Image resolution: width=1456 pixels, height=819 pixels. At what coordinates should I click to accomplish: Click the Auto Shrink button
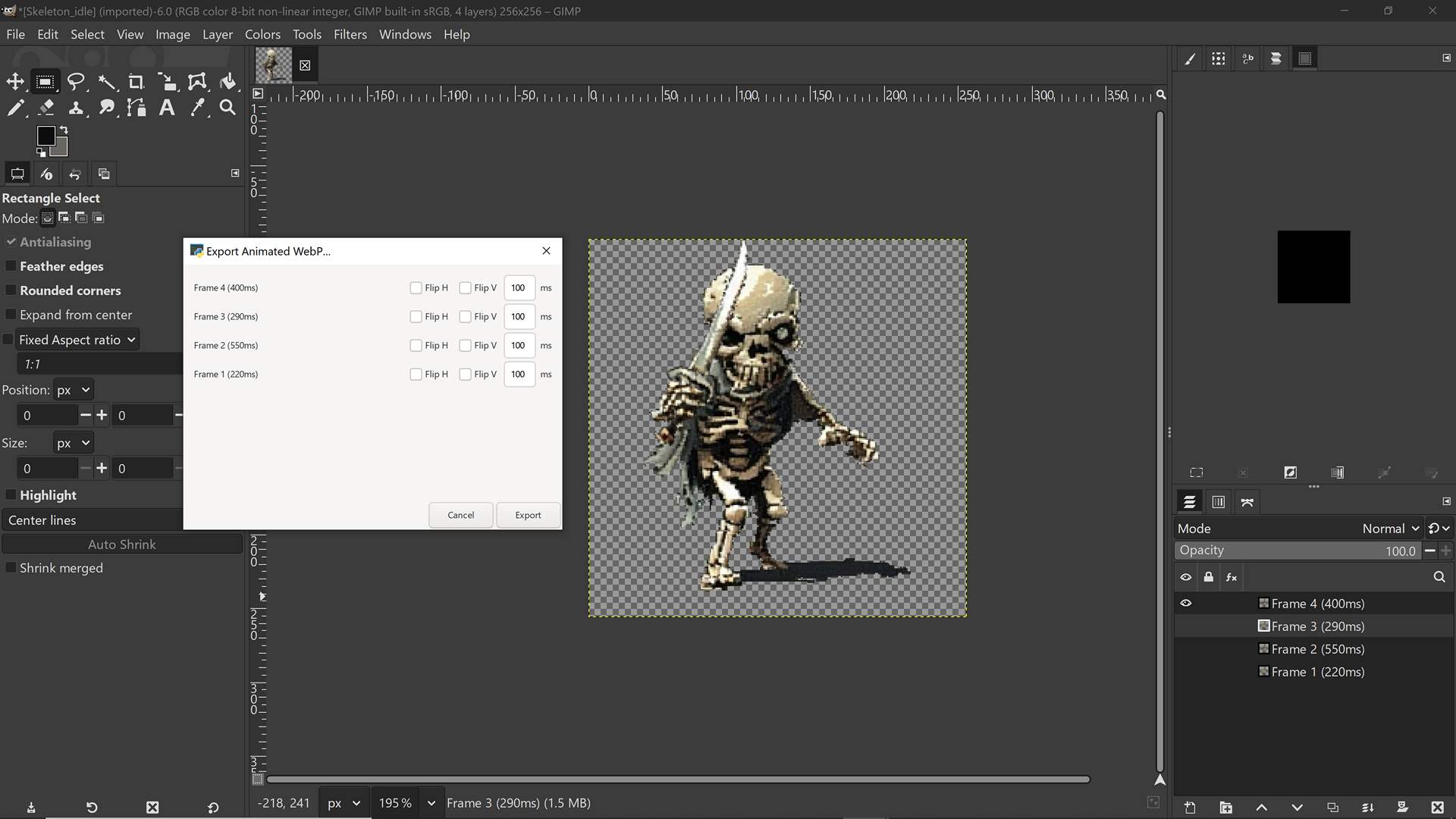(x=121, y=544)
